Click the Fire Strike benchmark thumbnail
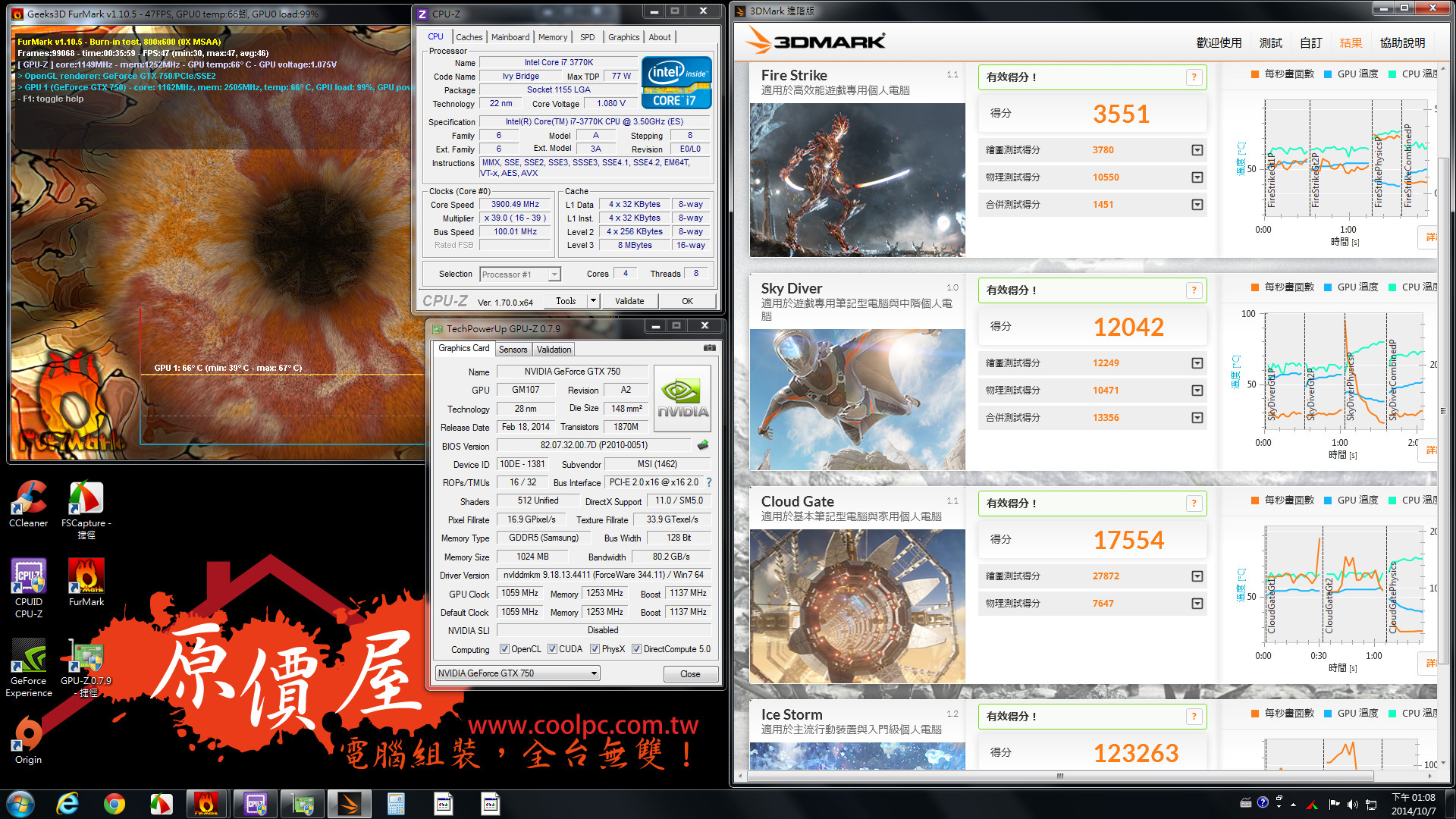This screenshot has width=1456, height=819. (x=858, y=180)
